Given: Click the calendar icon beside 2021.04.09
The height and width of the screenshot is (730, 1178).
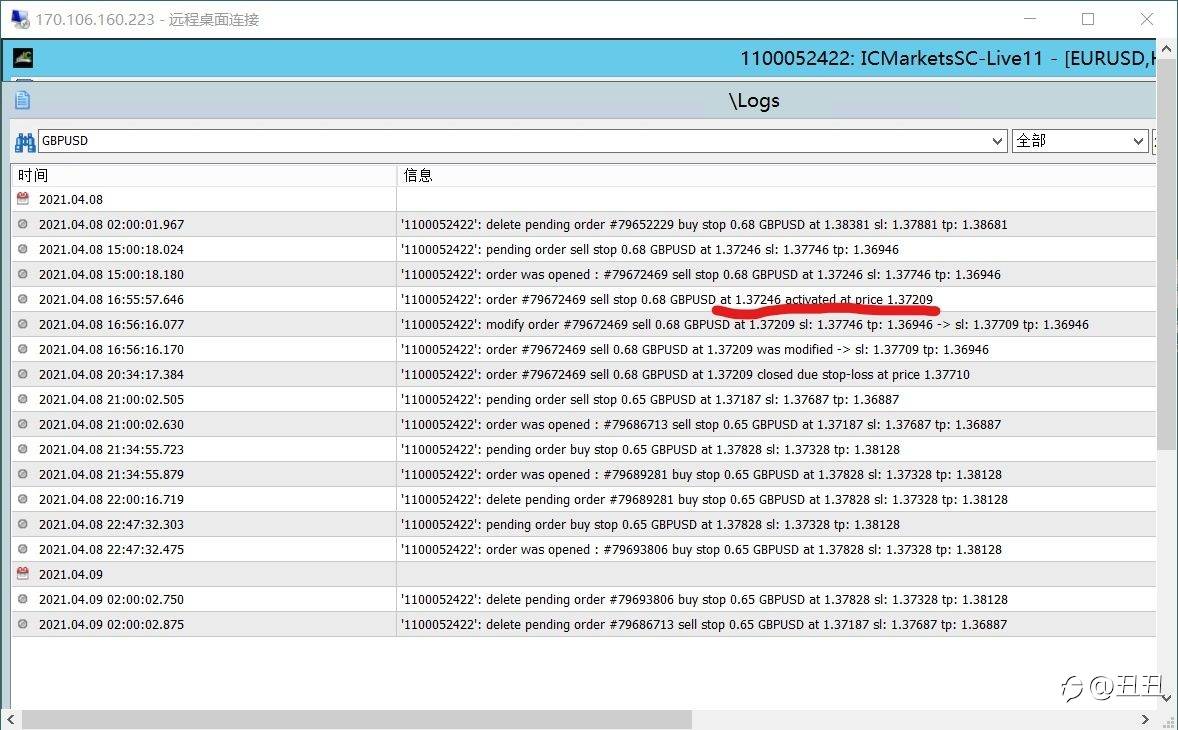Looking at the screenshot, I should [x=23, y=574].
